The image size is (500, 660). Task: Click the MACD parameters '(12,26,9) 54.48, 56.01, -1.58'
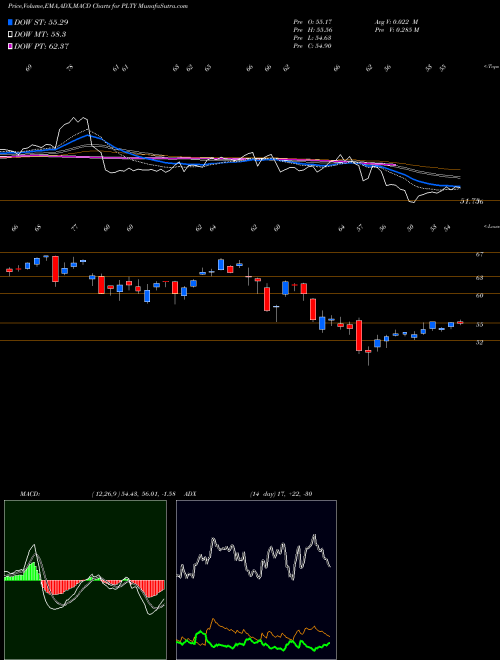click(x=136, y=493)
